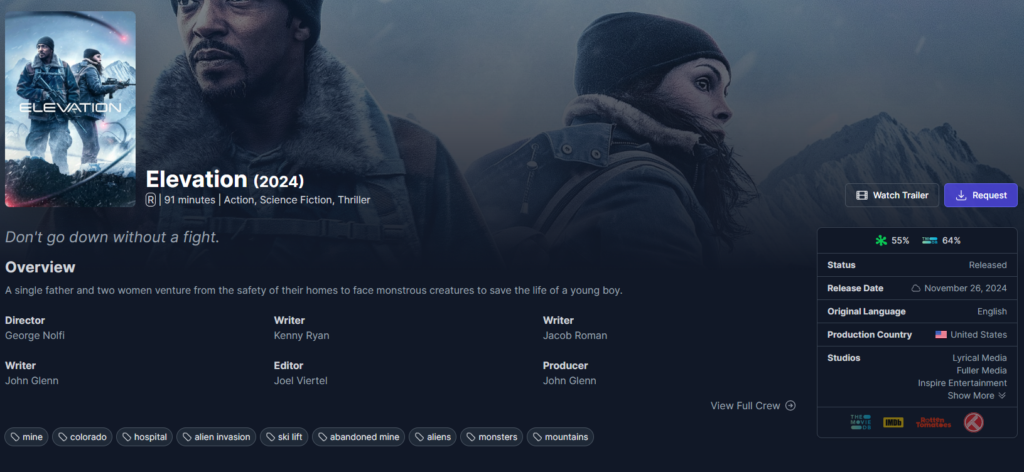Click the R rating badge icon

(150, 200)
